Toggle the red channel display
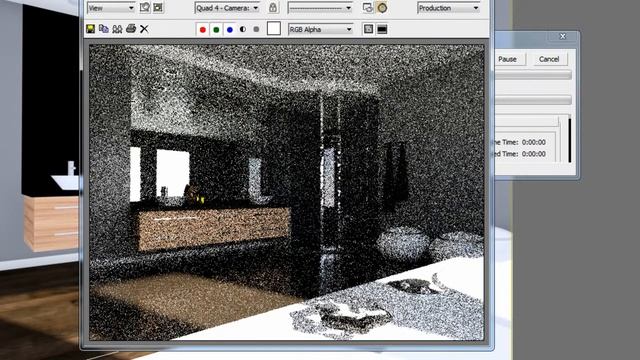This screenshot has width=640, height=360. [202, 29]
